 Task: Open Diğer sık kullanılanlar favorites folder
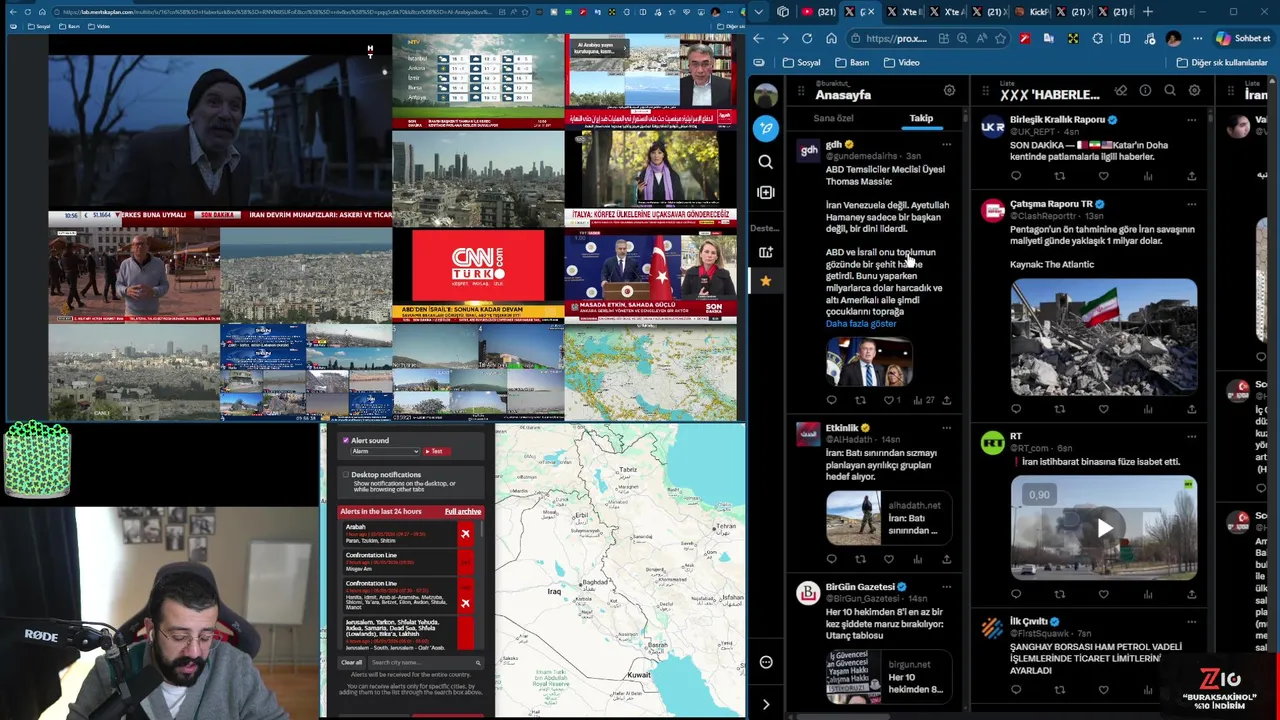pyautogui.click(x=1222, y=62)
